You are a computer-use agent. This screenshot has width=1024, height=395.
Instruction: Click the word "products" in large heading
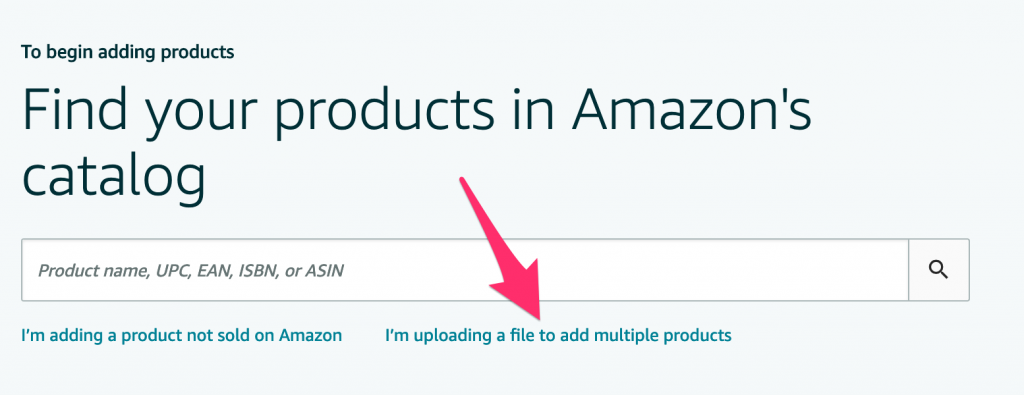click(381, 110)
